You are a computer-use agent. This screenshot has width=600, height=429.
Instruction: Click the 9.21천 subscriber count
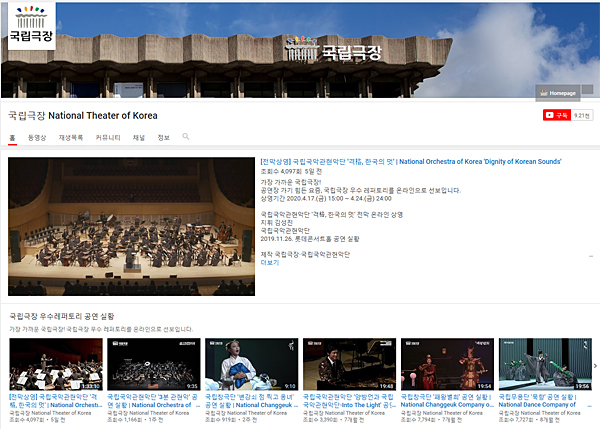(582, 115)
